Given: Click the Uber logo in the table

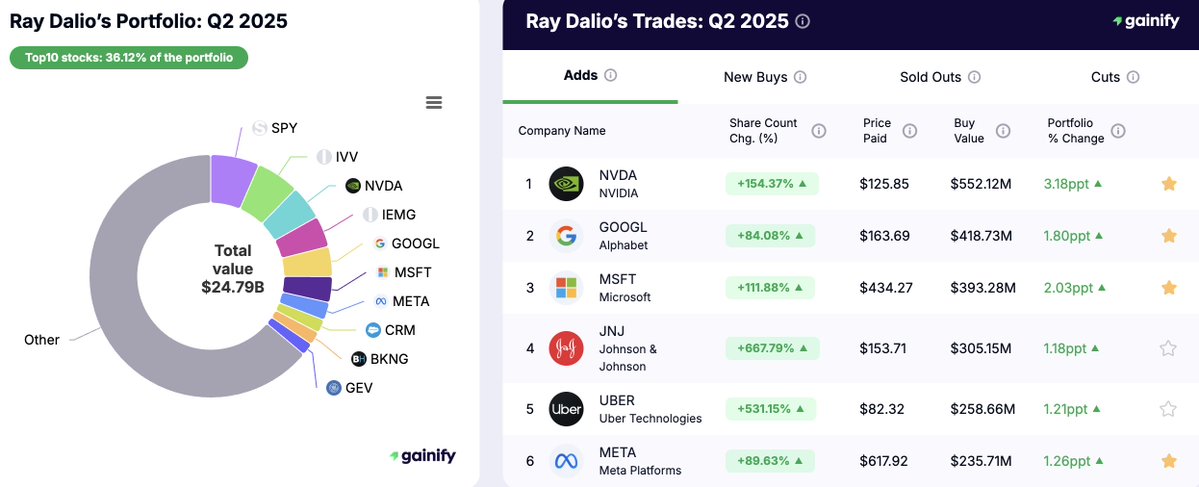Looking at the screenshot, I should click(x=566, y=409).
